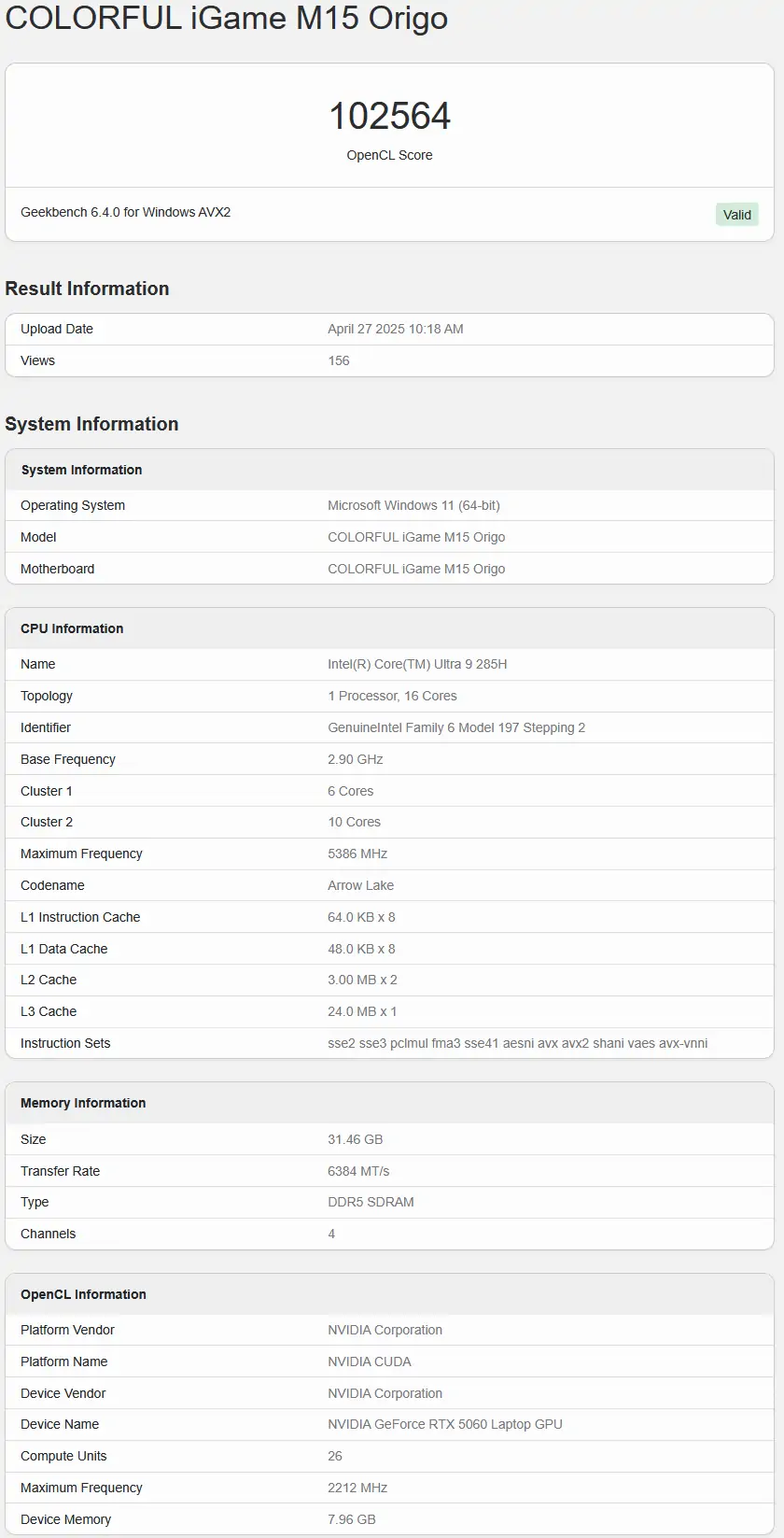Click the 102564 OpenCL score number
Viewport: 784px width, 1538px height.
(x=389, y=117)
